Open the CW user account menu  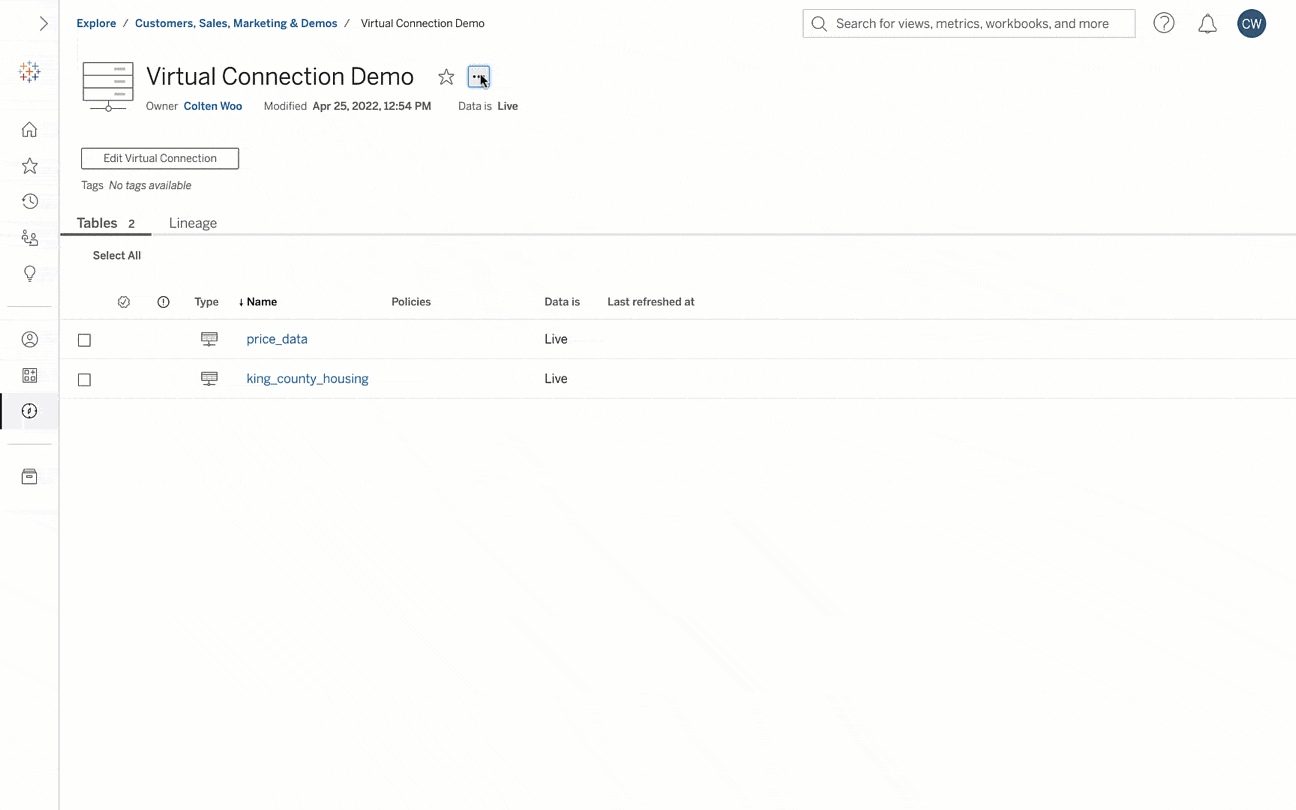1251,24
